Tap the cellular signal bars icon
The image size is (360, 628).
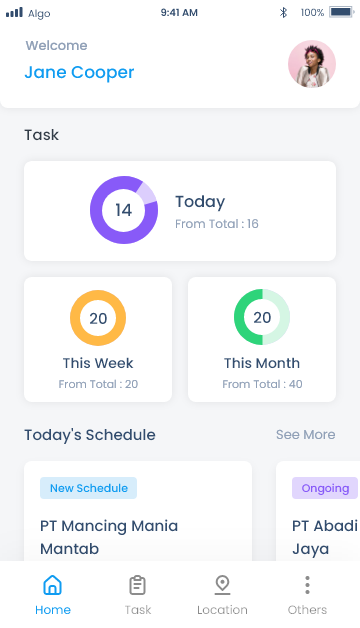[14, 12]
